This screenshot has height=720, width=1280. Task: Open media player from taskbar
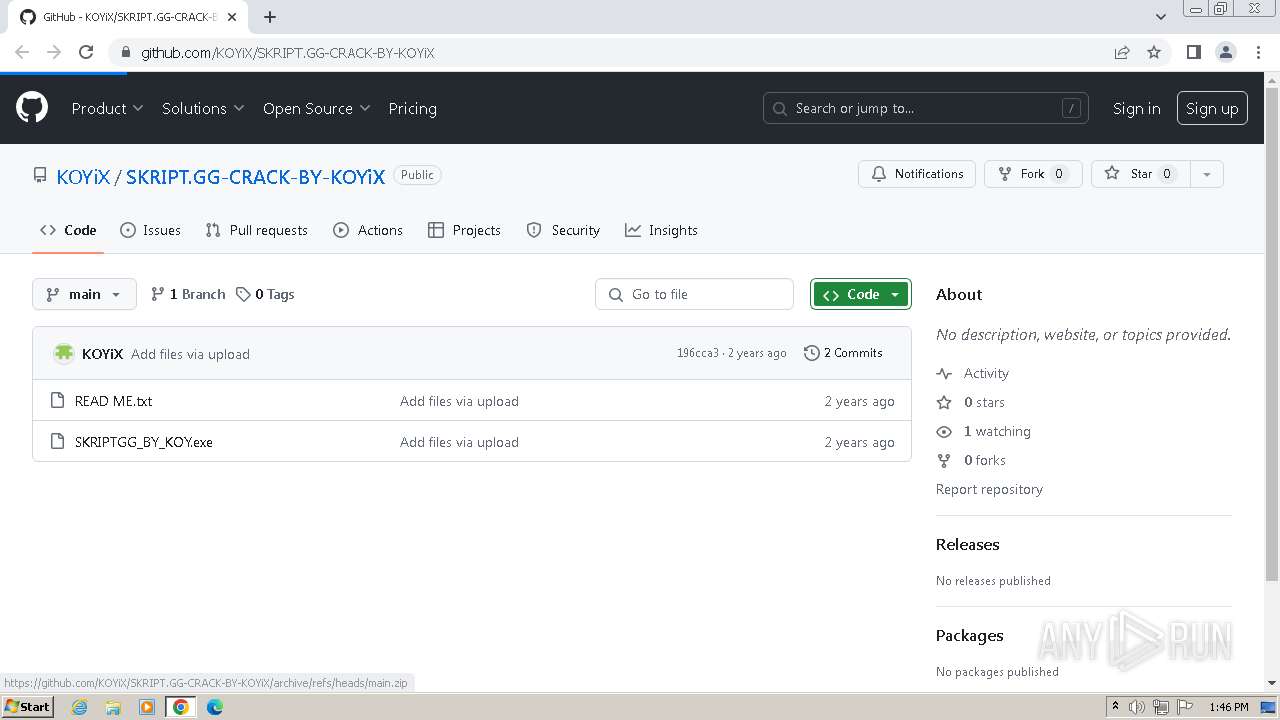tap(147, 707)
